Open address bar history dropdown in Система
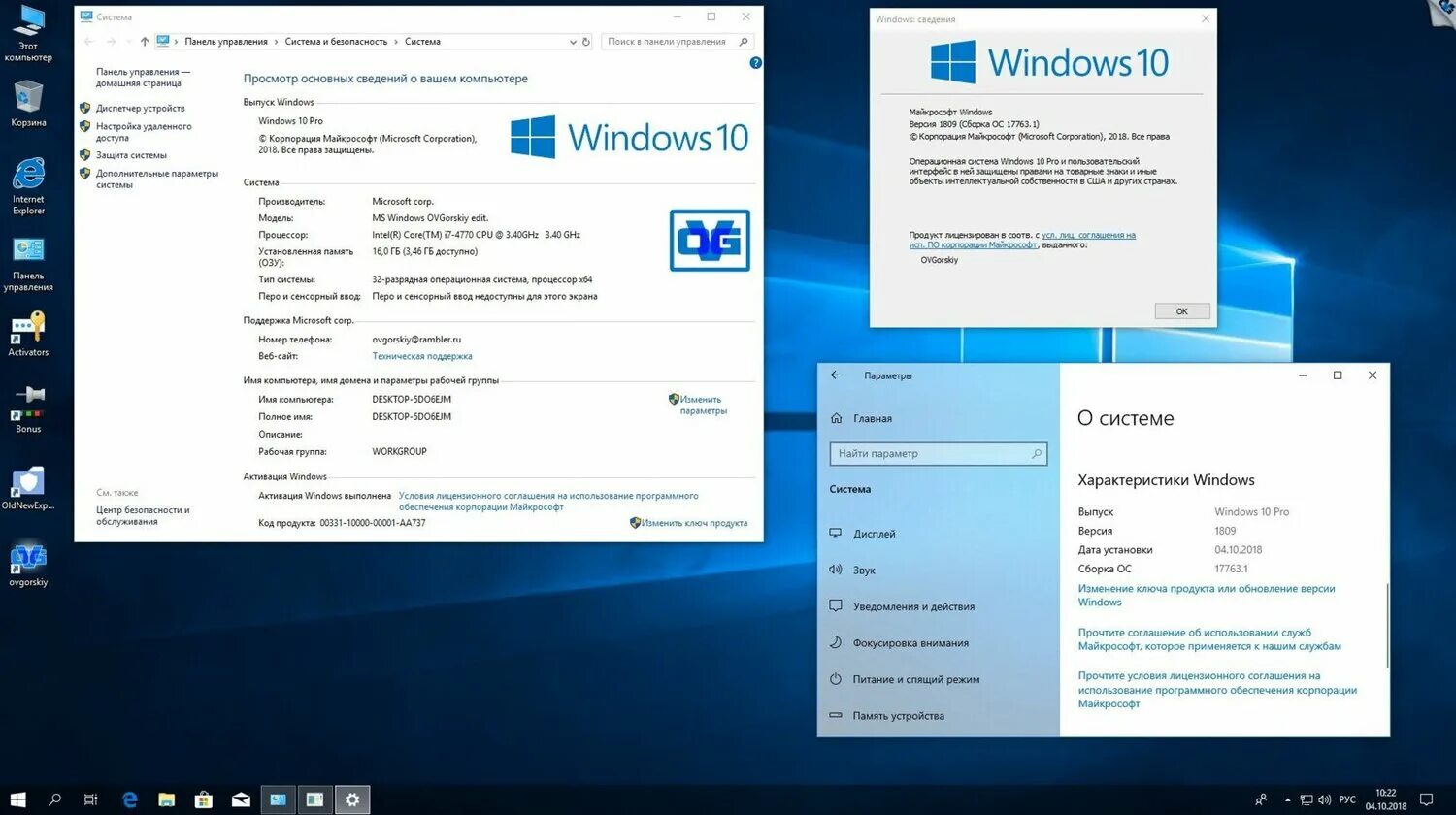 click(573, 42)
